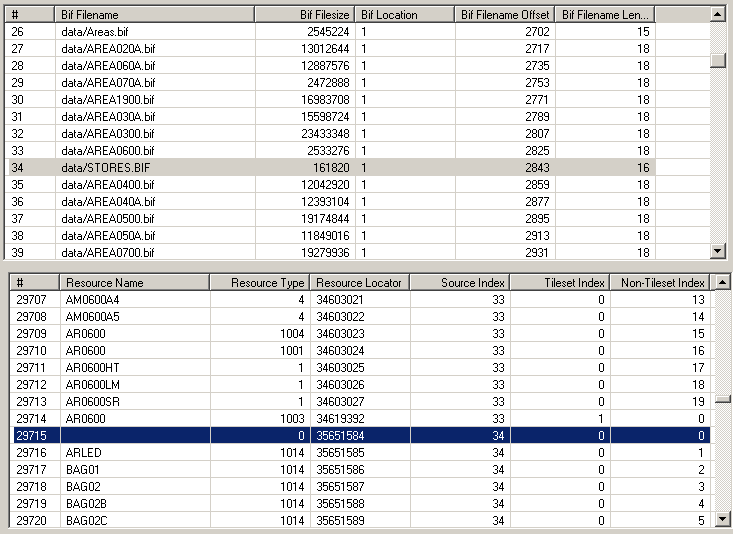
Task: Click resource locator 34603021
Action: 340,300
